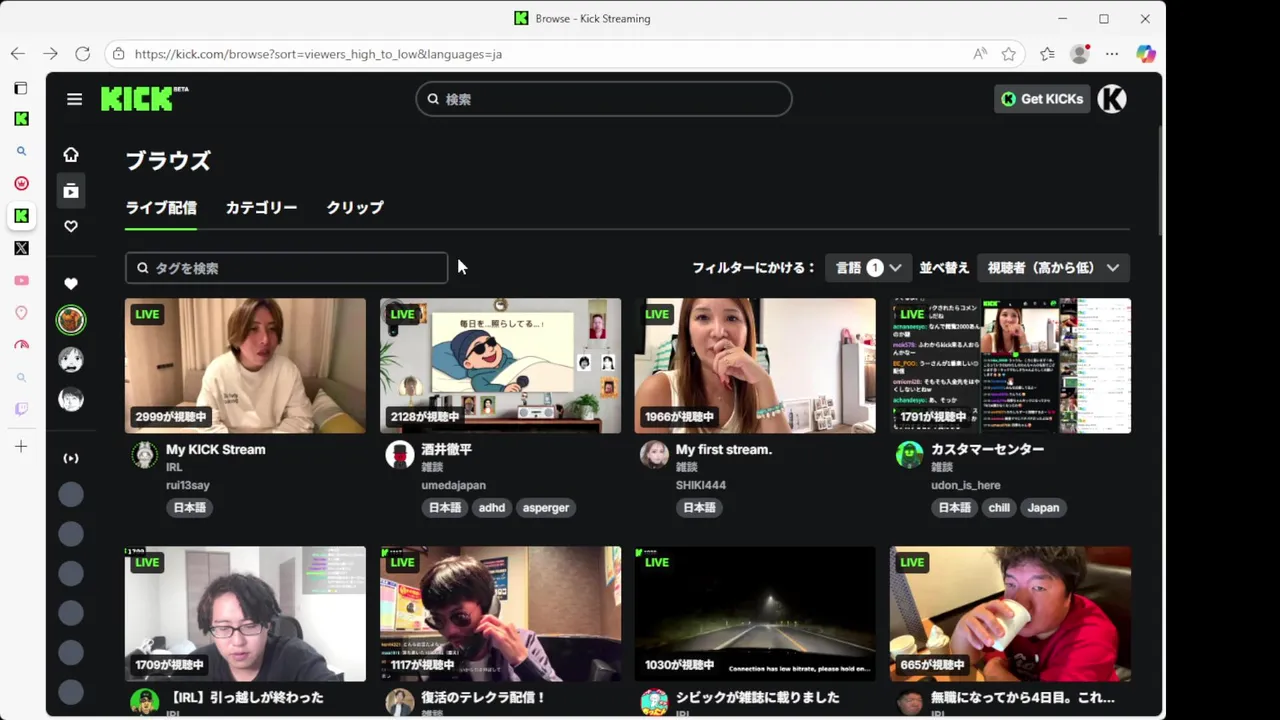Switch to the クリップ tab
This screenshot has width=1280, height=720.
tap(355, 208)
